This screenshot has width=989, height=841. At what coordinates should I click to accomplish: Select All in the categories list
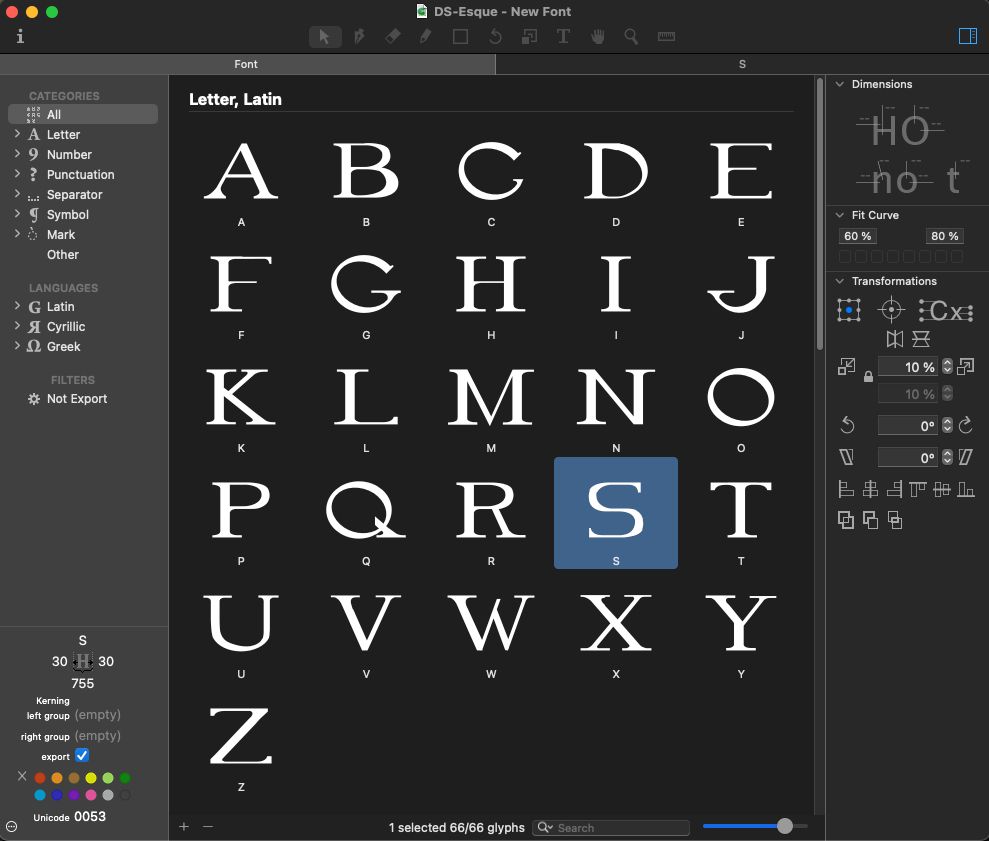(x=83, y=114)
